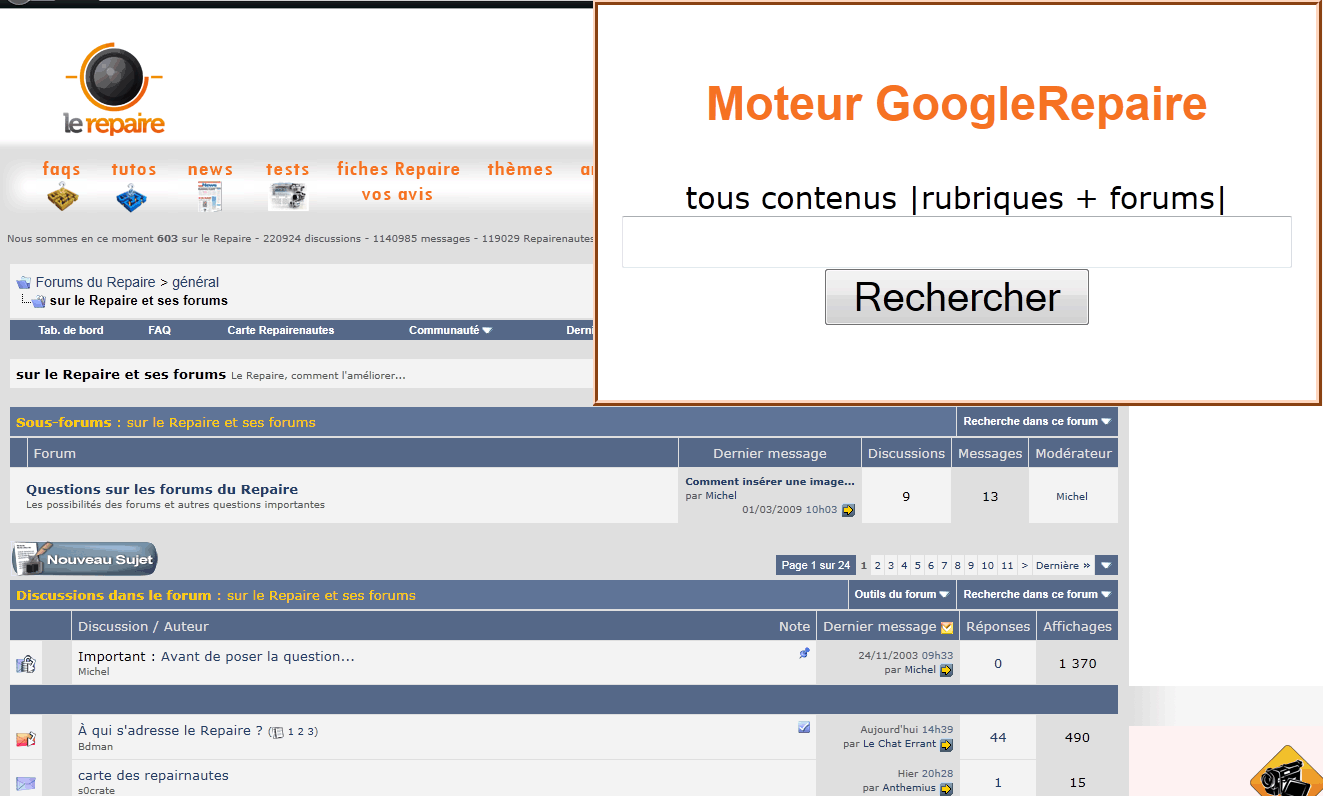Go to next page arrow in pagination
1323x796 pixels.
pos(1024,565)
